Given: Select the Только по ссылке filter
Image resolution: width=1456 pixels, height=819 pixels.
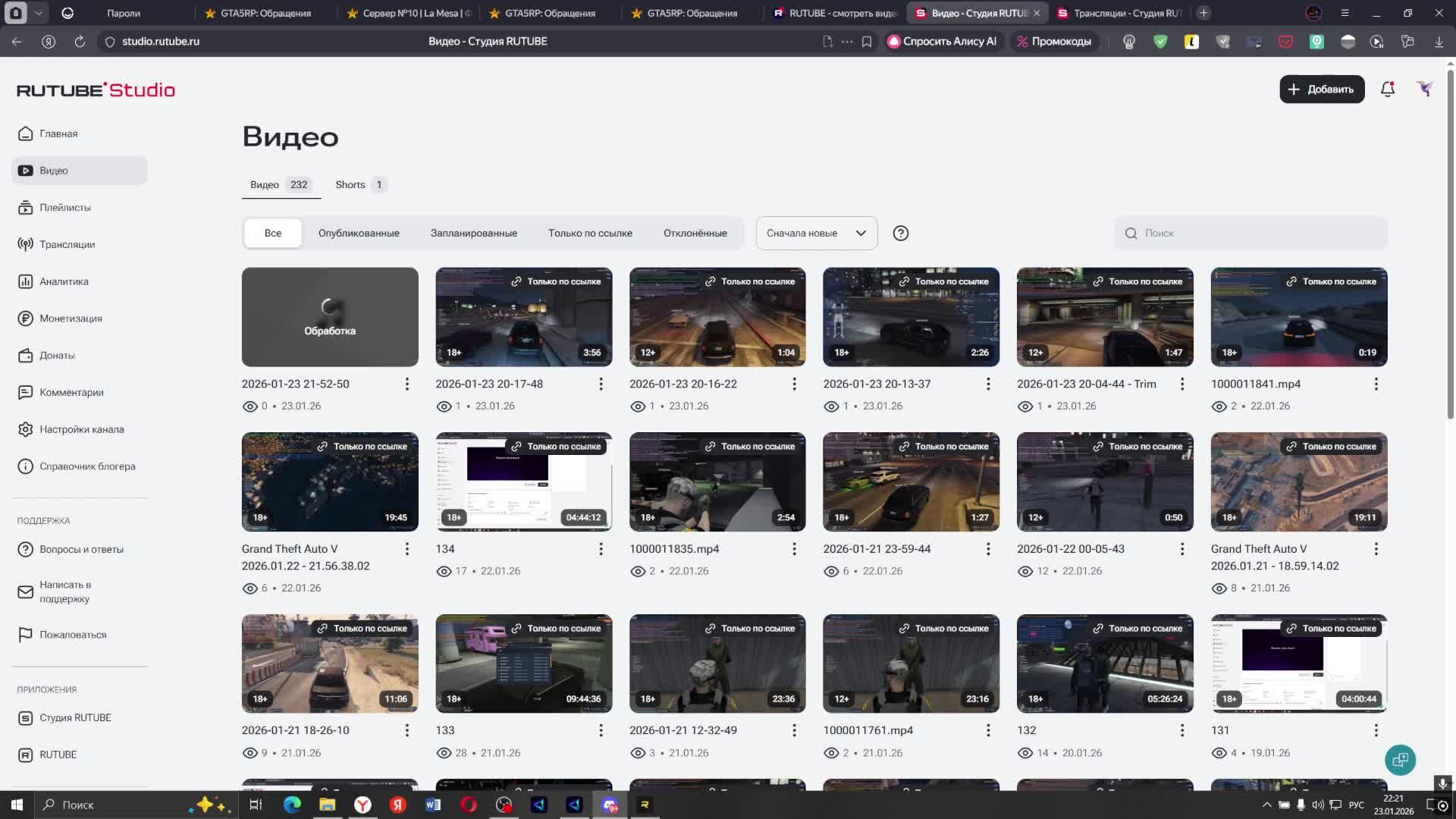Looking at the screenshot, I should (590, 234).
